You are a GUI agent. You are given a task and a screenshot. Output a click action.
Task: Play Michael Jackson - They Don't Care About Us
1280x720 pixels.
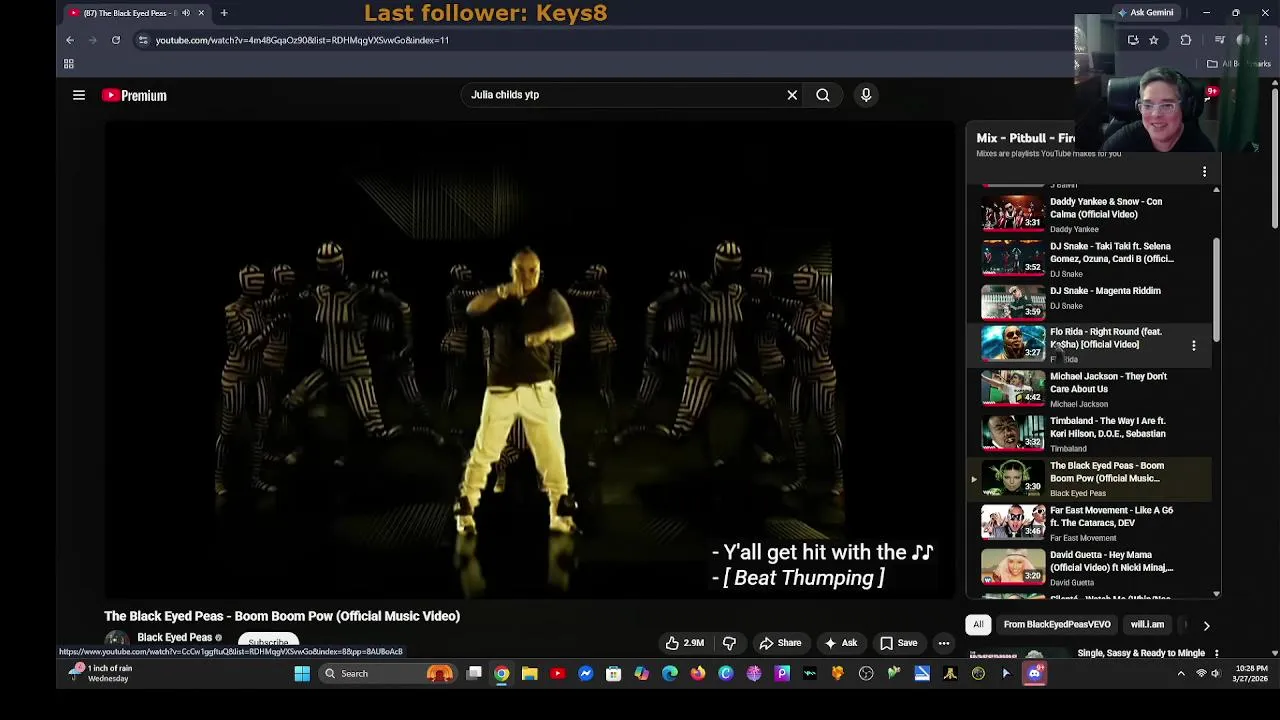(1090, 388)
